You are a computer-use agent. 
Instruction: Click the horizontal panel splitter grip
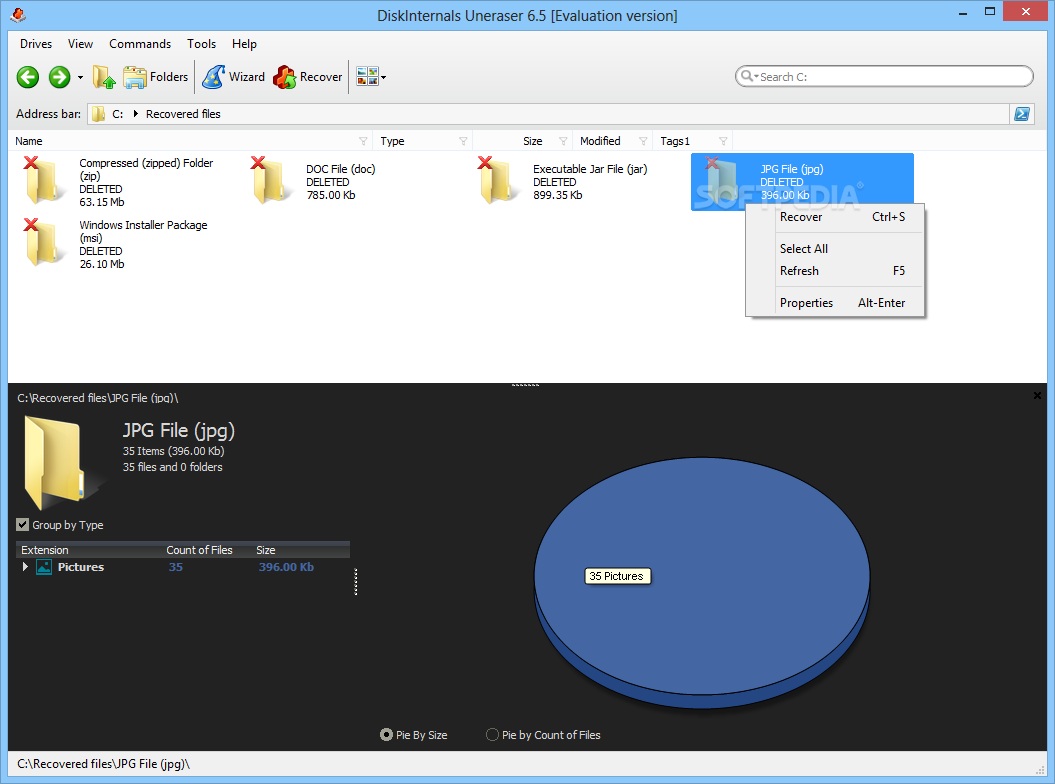point(525,385)
